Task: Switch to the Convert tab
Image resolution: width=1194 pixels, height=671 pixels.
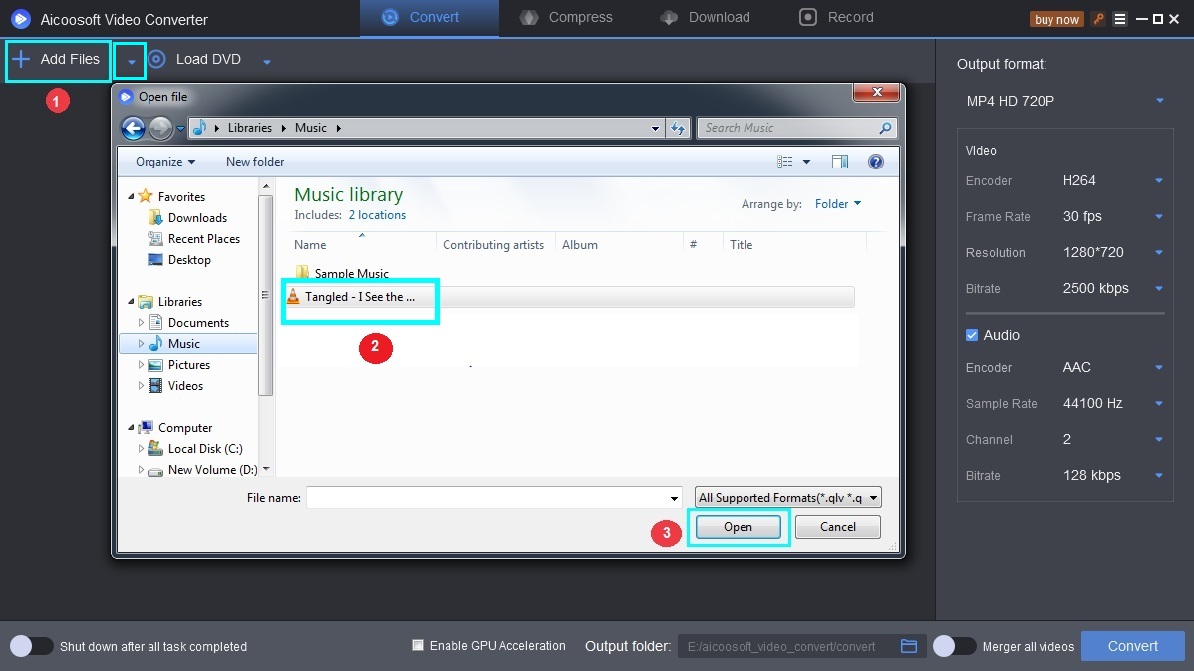Action: (429, 18)
